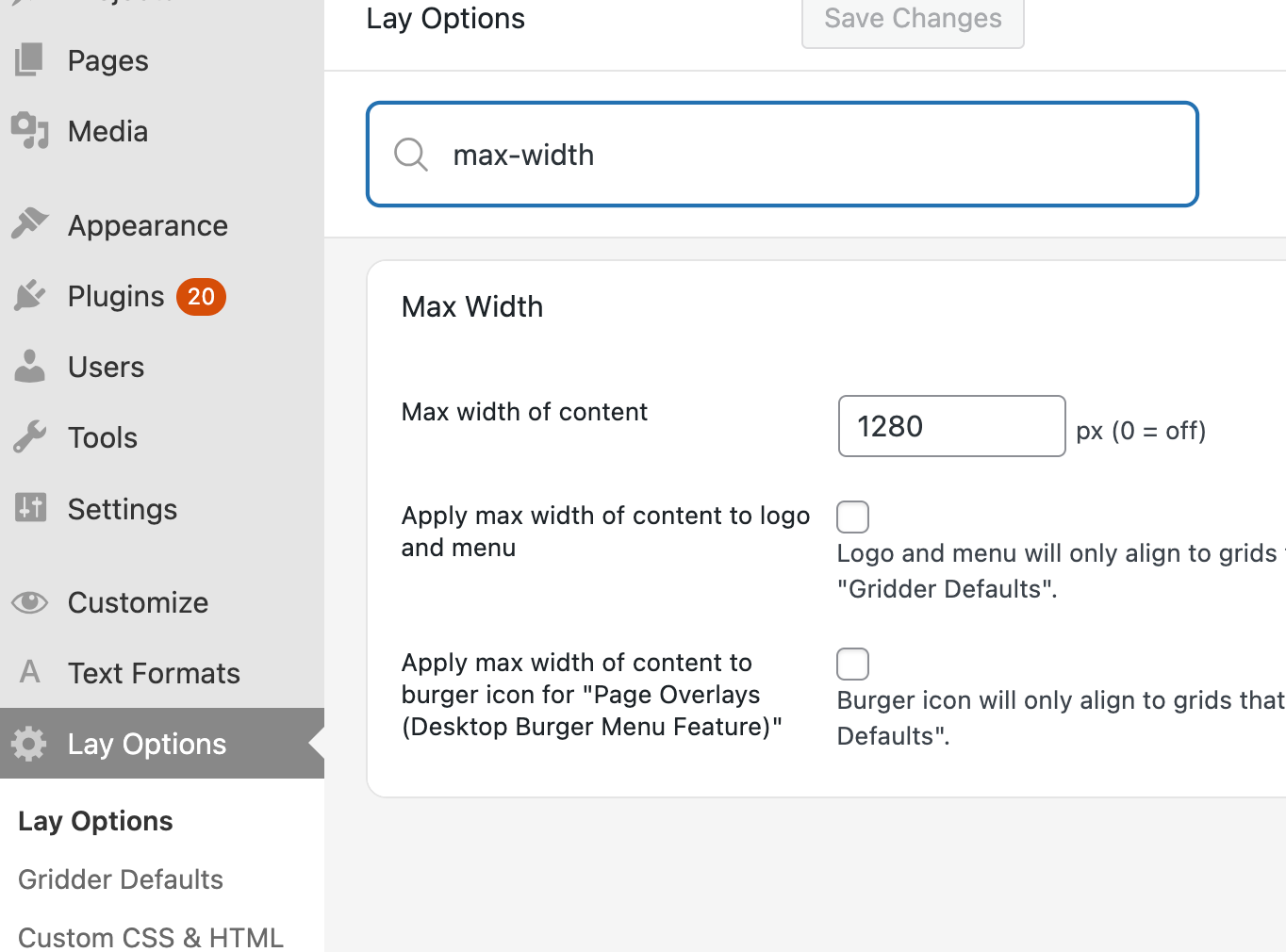Click the Settings sliders icon
The image size is (1286, 952).
tap(29, 508)
